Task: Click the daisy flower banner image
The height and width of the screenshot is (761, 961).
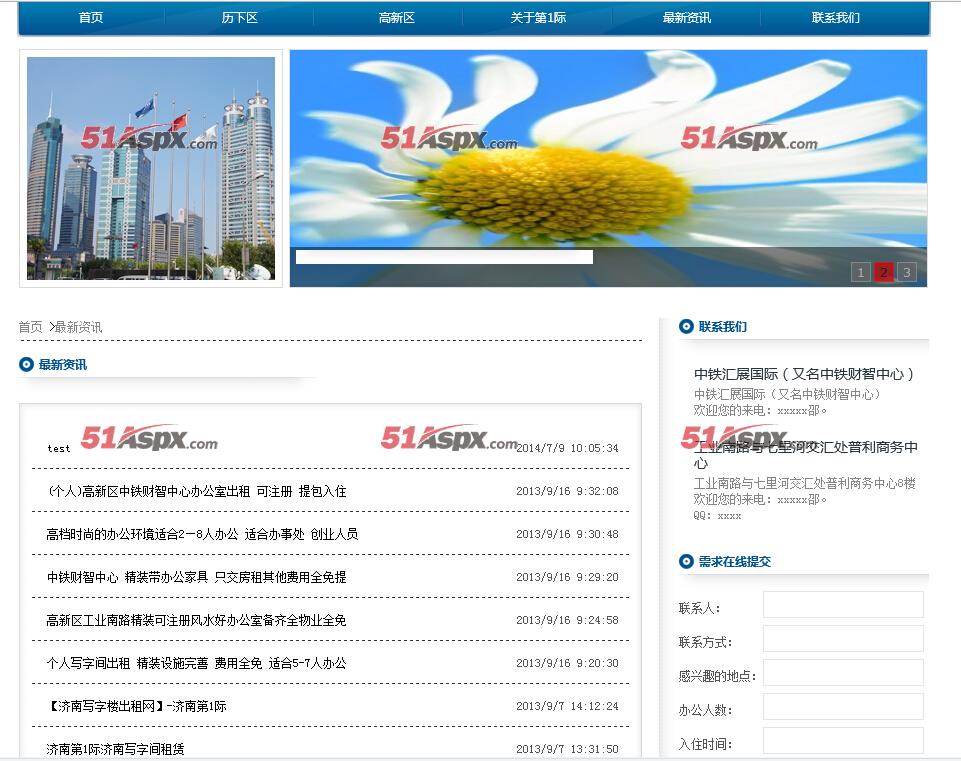Action: pyautogui.click(x=608, y=168)
